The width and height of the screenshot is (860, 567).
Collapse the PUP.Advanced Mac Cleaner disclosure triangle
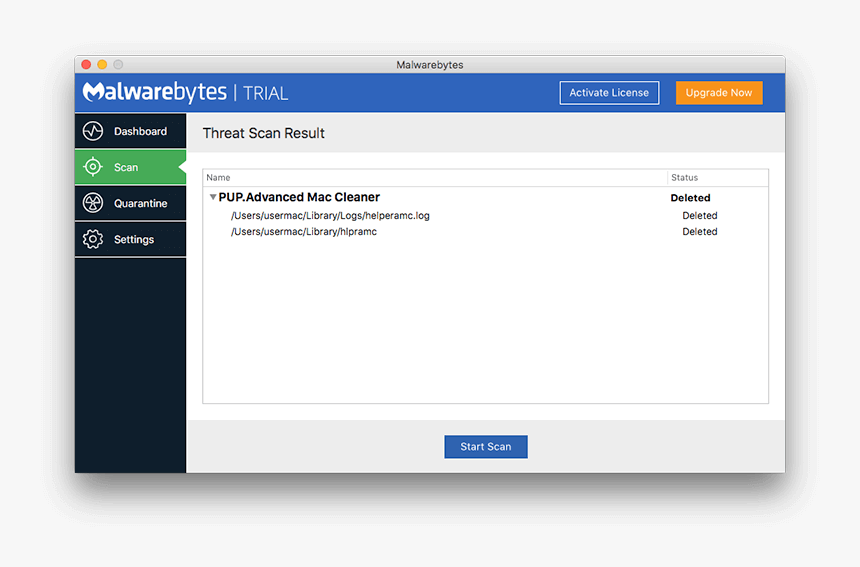click(213, 197)
